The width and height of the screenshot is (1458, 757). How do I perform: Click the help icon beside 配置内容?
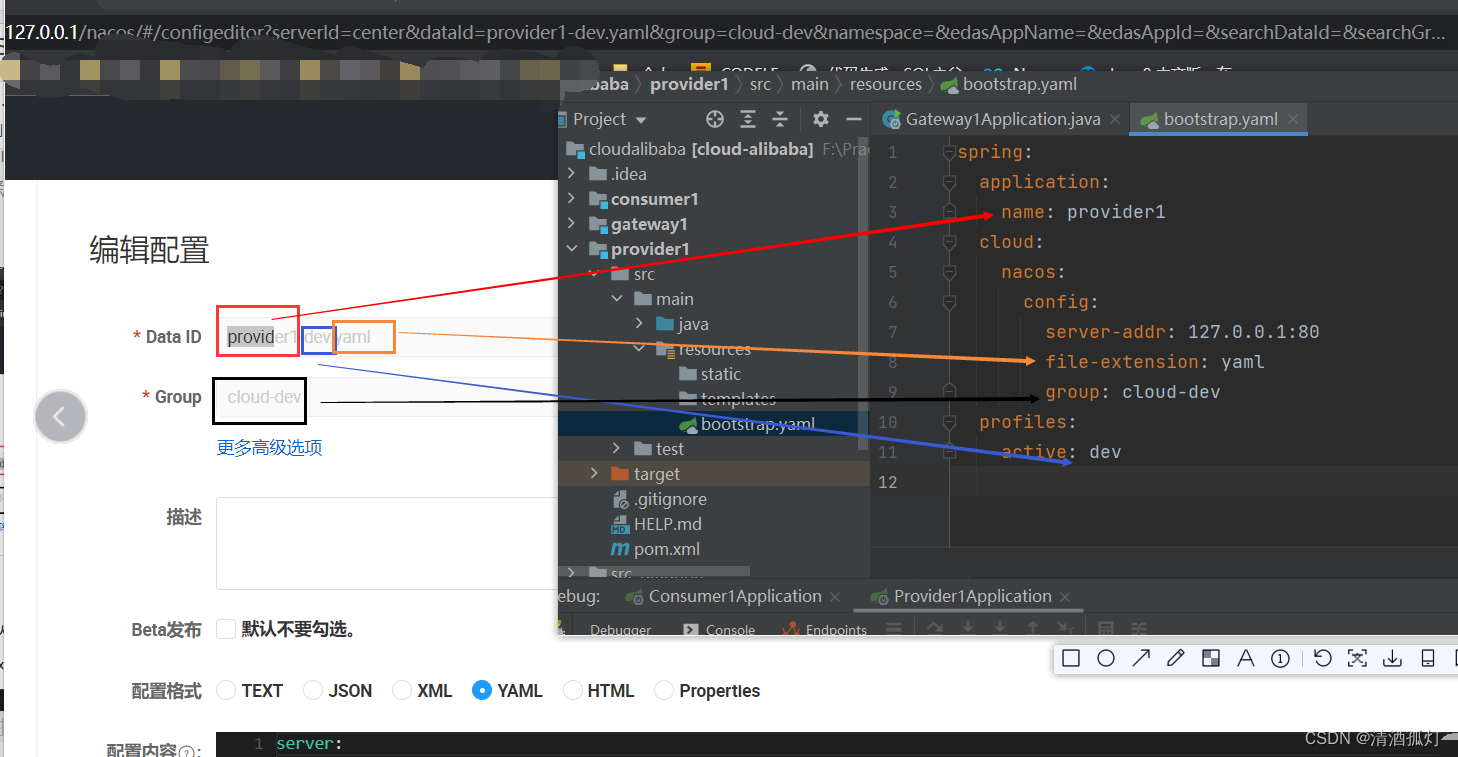pos(188,751)
